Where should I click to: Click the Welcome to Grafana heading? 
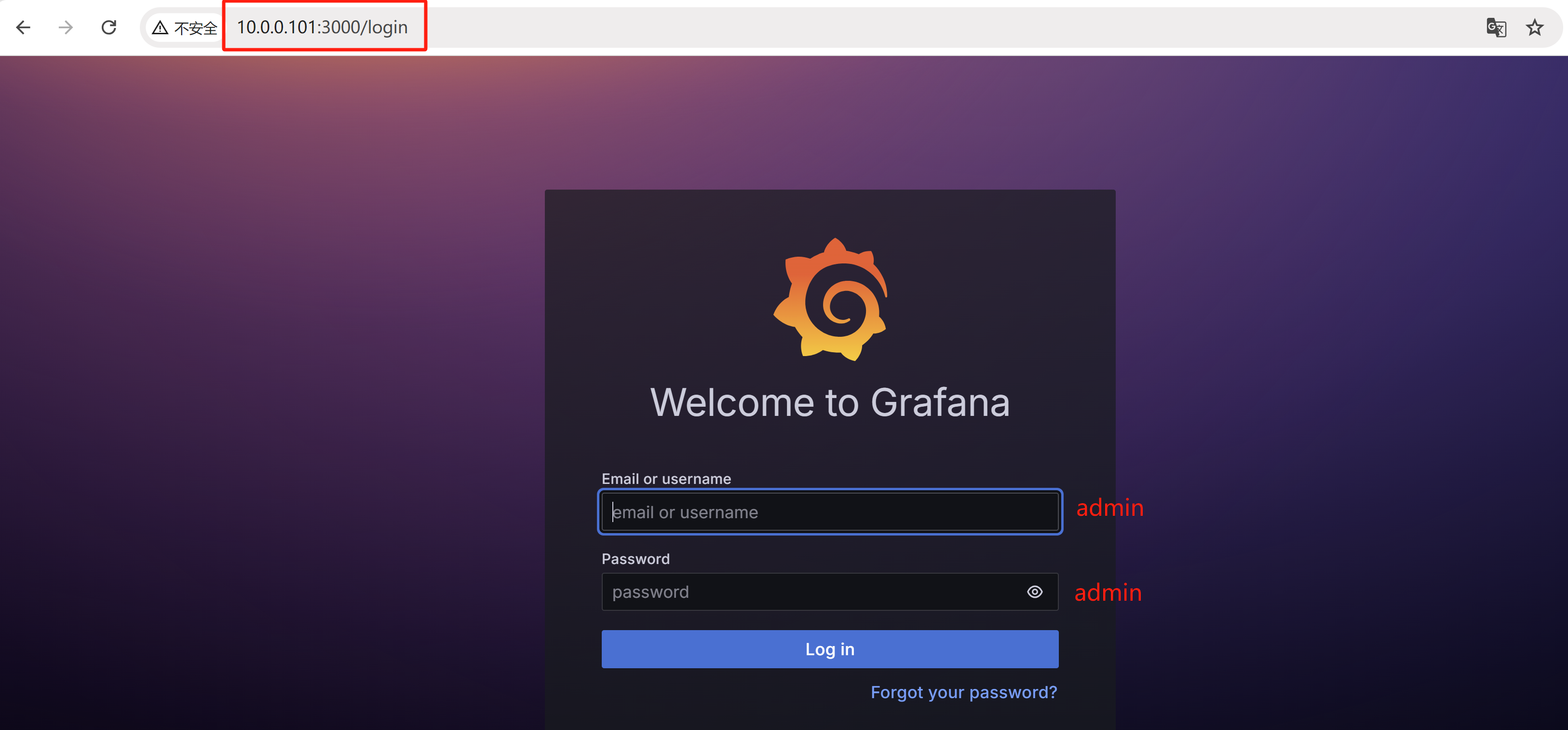830,403
